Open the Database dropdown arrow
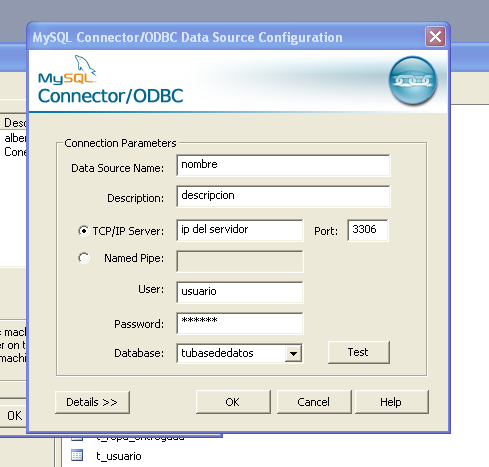Screen dimensions: 489x467 coord(293,353)
